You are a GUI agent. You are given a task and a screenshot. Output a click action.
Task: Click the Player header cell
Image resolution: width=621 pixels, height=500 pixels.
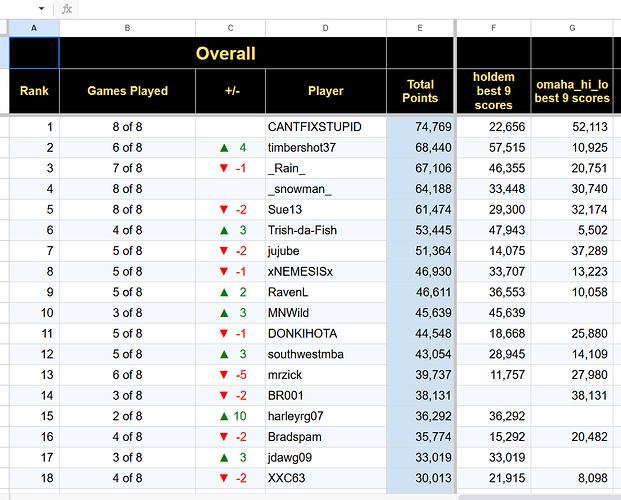[326, 91]
